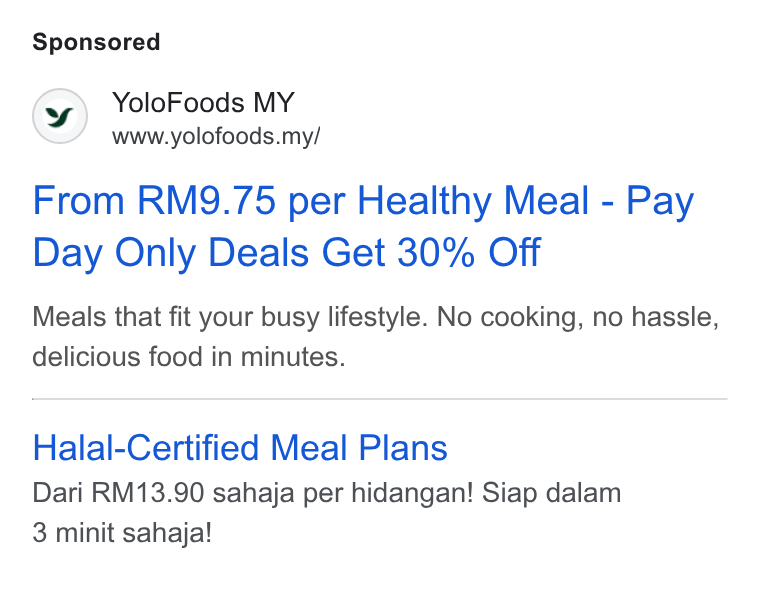Click 30% Off in the headline
Screen dimensions: 760x600
pyautogui.click(x=469, y=252)
